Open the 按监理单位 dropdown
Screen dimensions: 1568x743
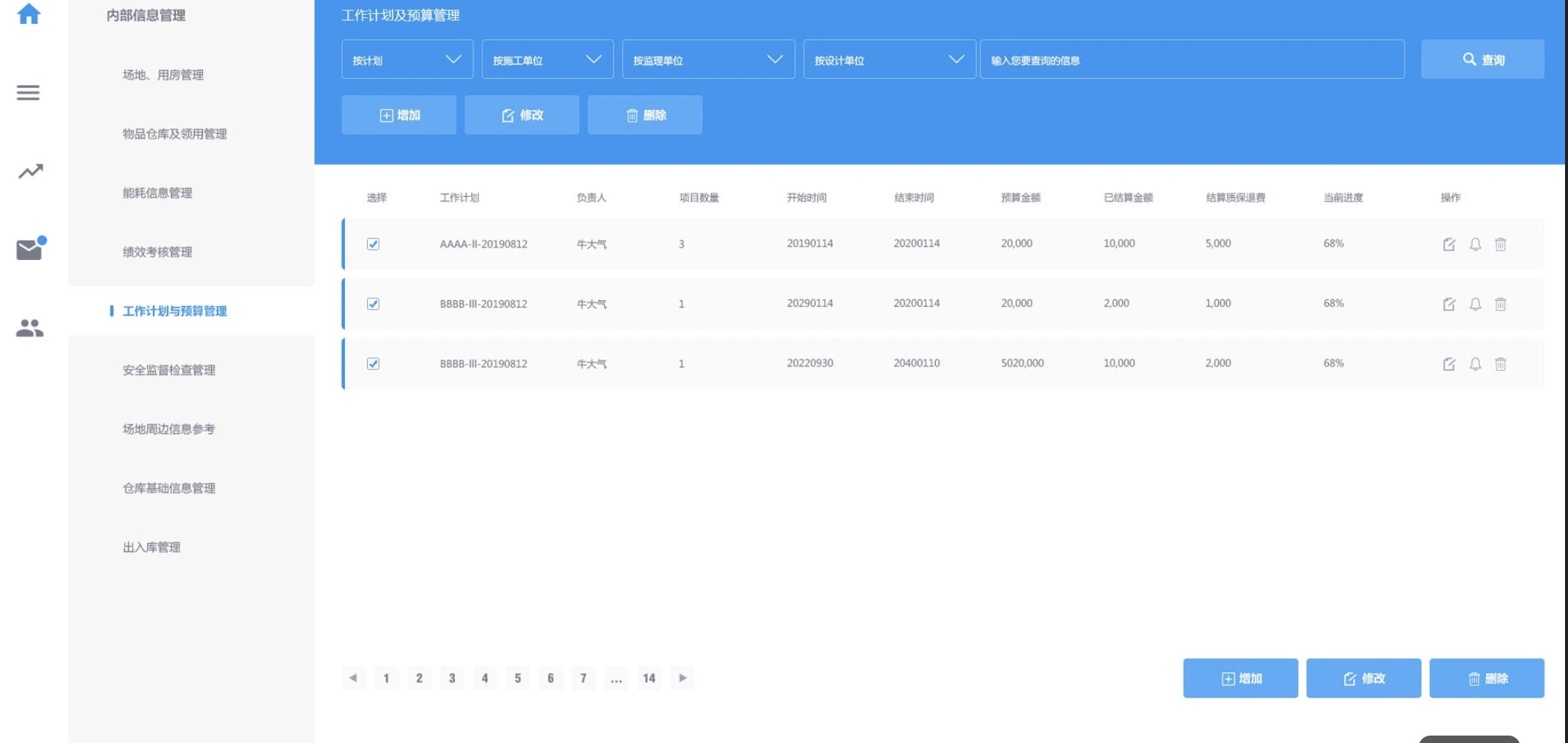[x=708, y=59]
